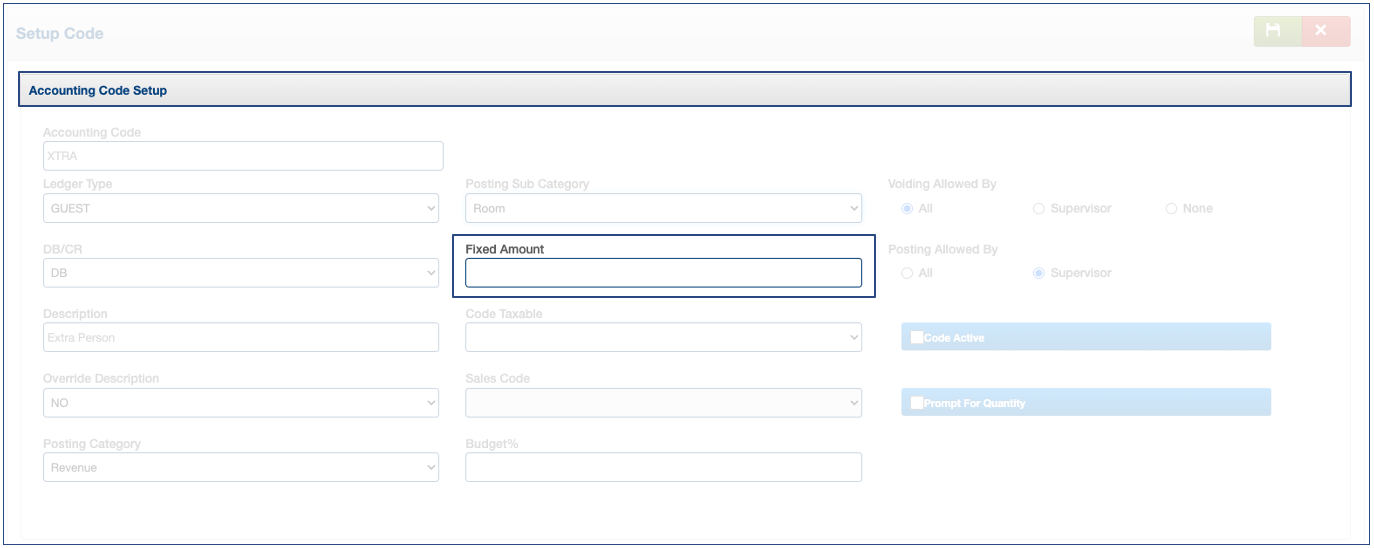Focus the Description field with Extra Person
1374x548 pixels.
240,337
